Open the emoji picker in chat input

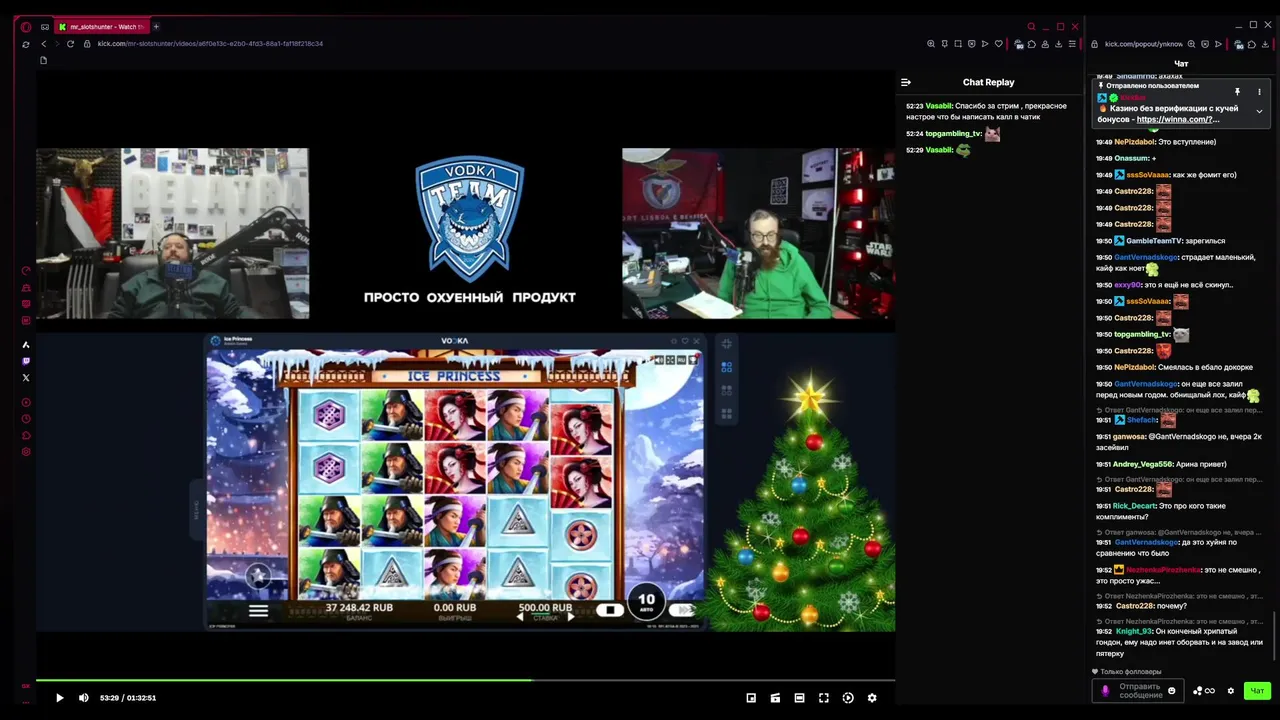pyautogui.click(x=1172, y=691)
